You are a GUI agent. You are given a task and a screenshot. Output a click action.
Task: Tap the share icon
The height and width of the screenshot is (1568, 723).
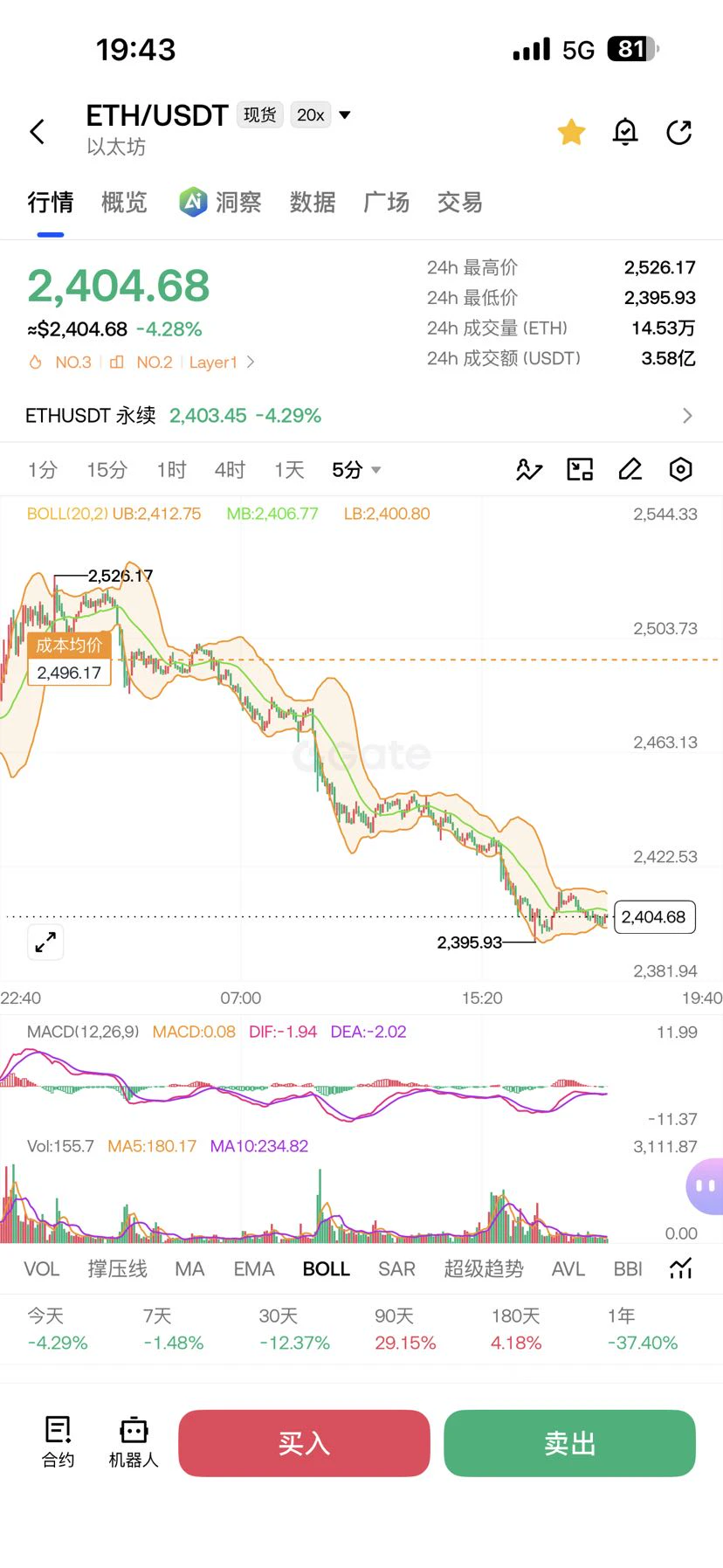(x=679, y=132)
